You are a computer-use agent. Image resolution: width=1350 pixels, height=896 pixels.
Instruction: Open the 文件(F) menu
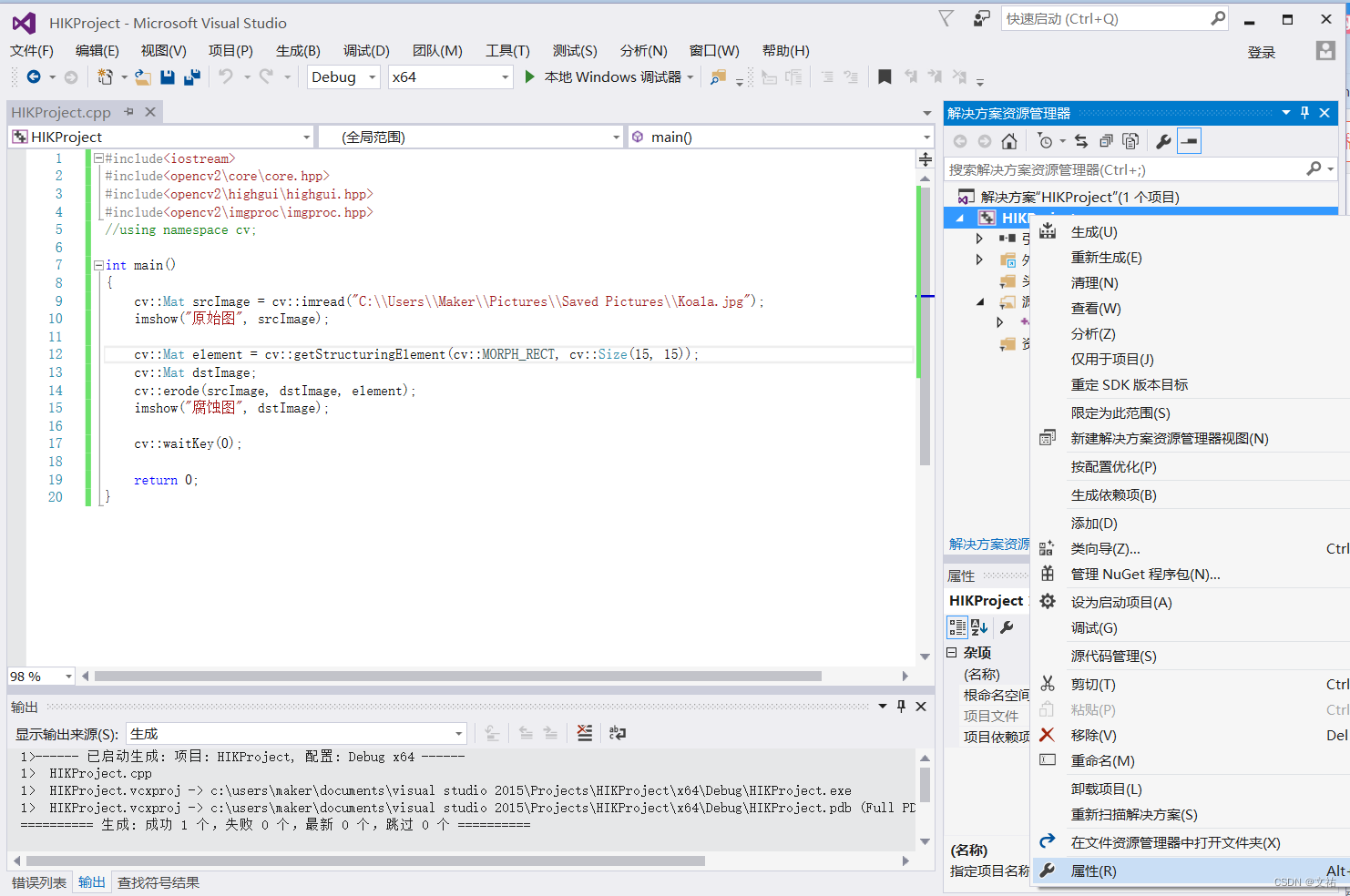32,51
